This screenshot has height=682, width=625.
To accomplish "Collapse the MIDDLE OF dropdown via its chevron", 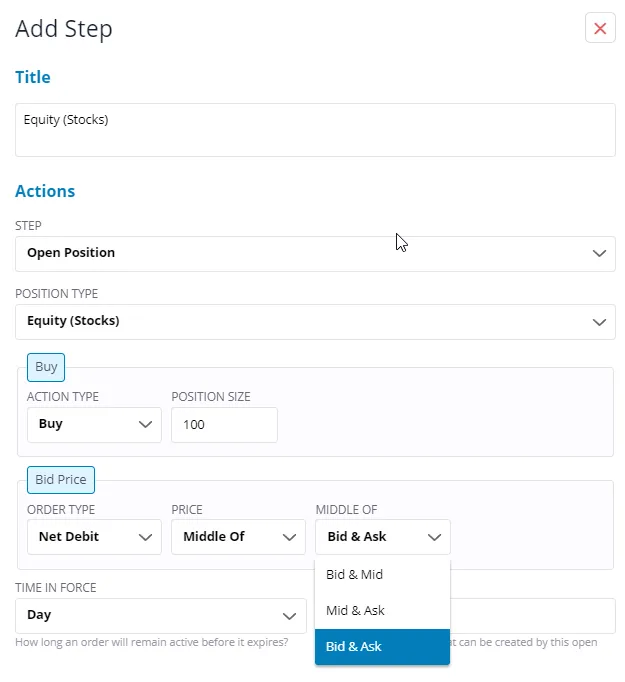I will pyautogui.click(x=434, y=537).
